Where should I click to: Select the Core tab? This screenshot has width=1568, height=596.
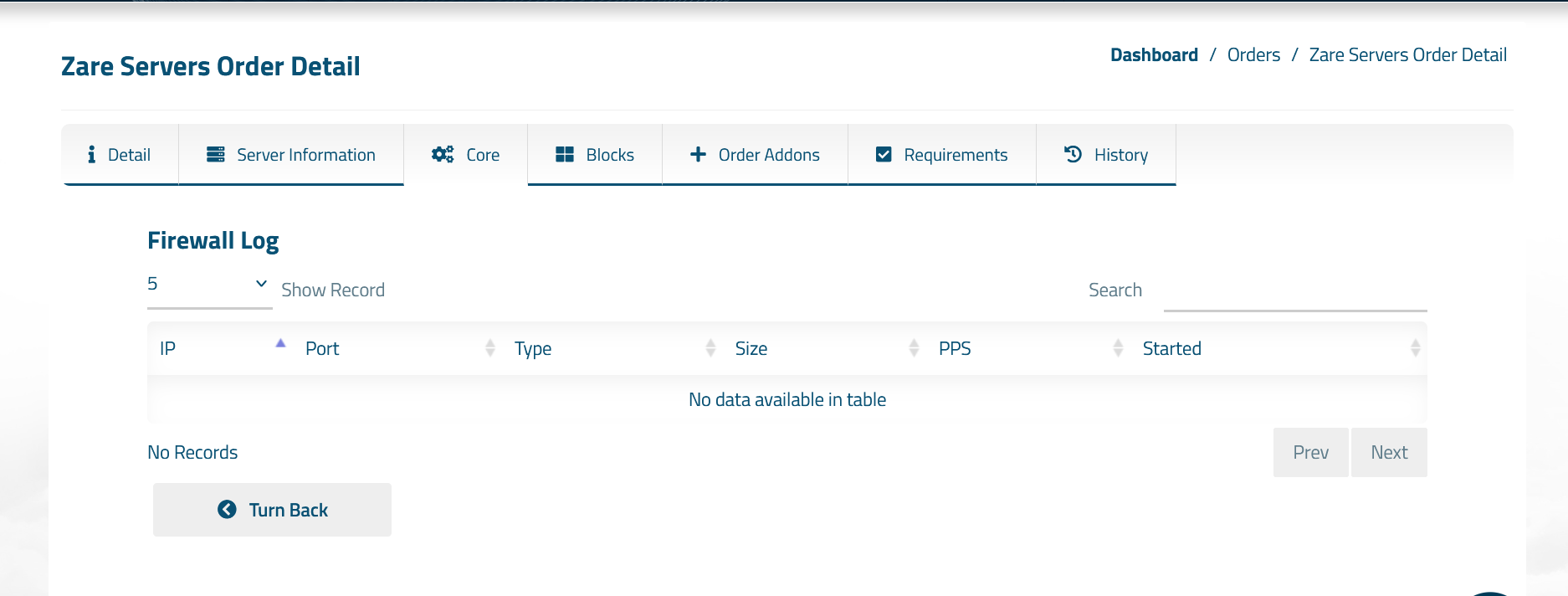pyautogui.click(x=466, y=155)
